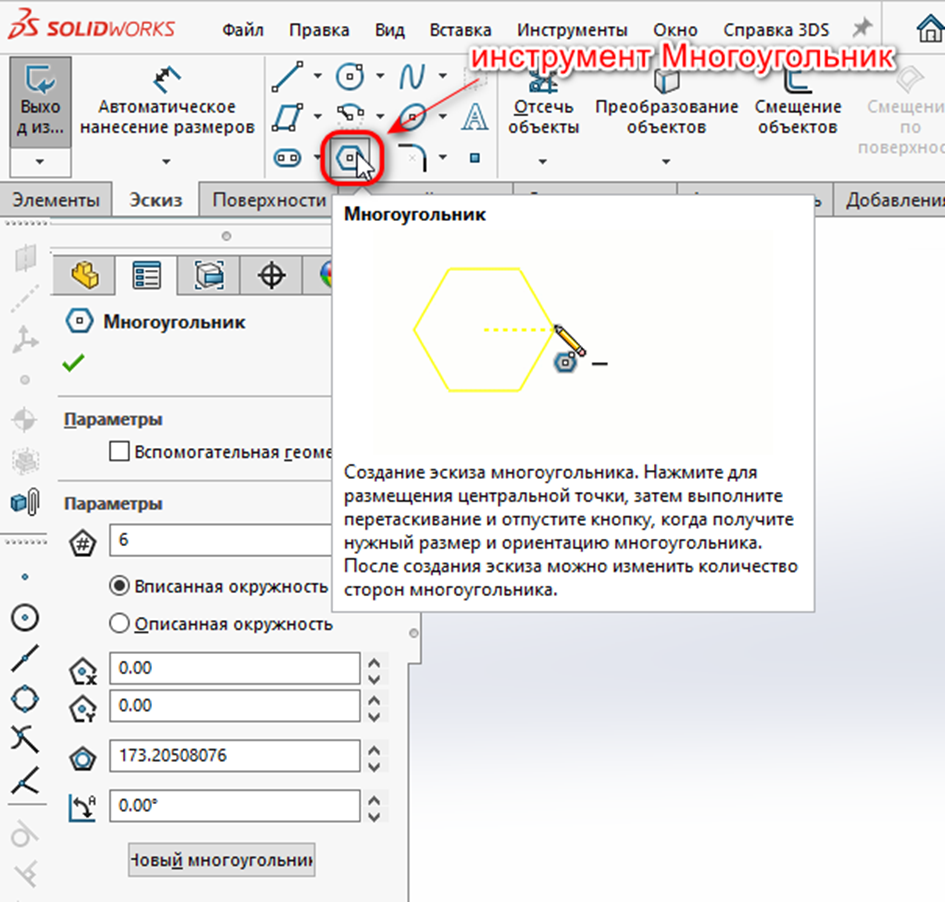This screenshot has width=945, height=902.
Task: Open the ConfigurationManager tab
Action: (209, 276)
